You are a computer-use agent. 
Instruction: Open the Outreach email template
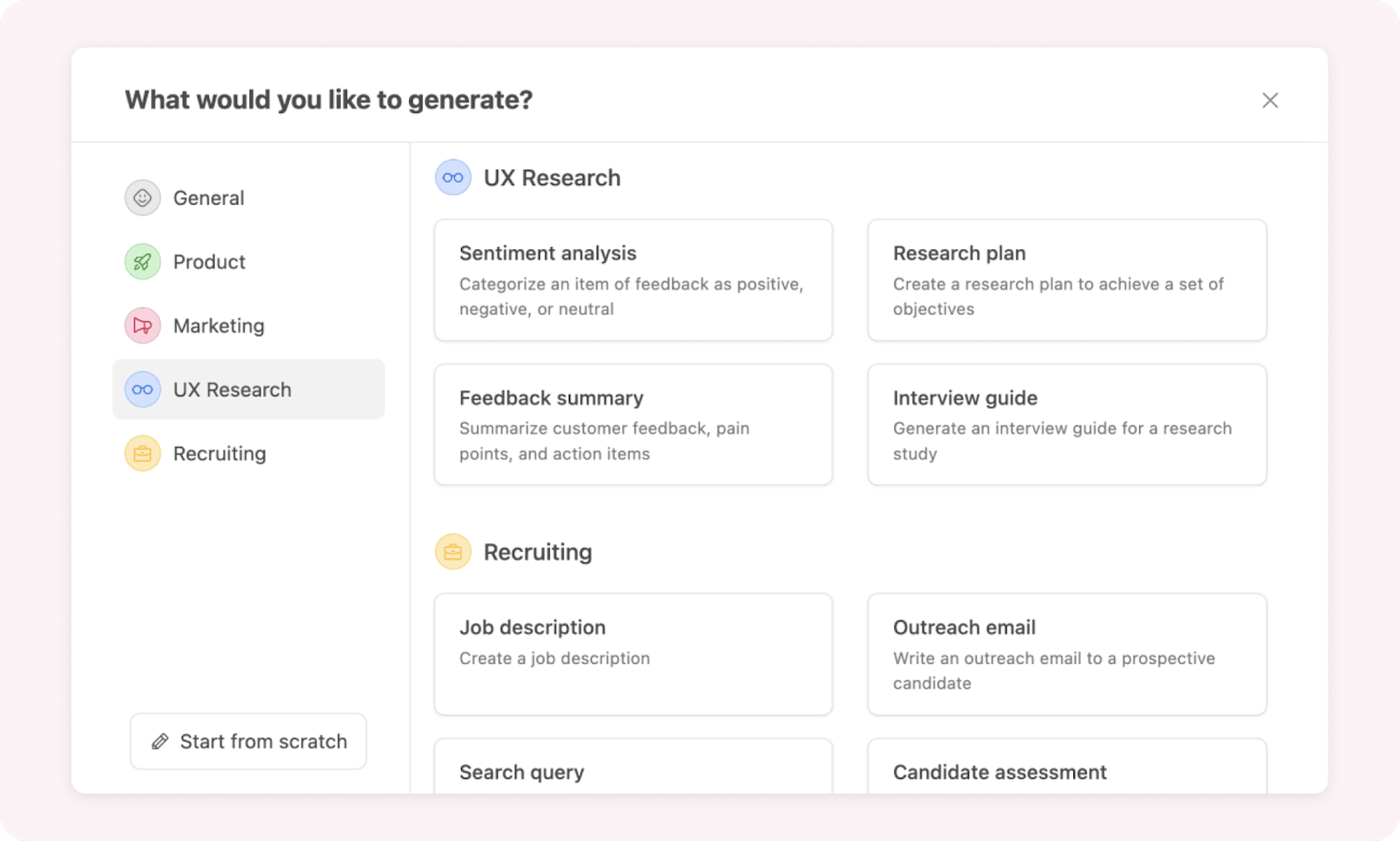click(x=1066, y=654)
